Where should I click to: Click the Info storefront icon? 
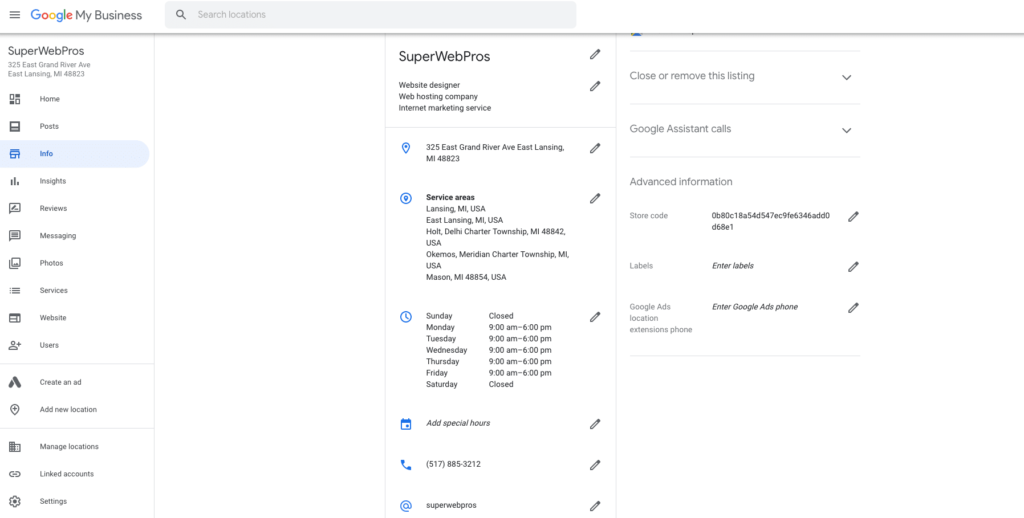(x=14, y=154)
